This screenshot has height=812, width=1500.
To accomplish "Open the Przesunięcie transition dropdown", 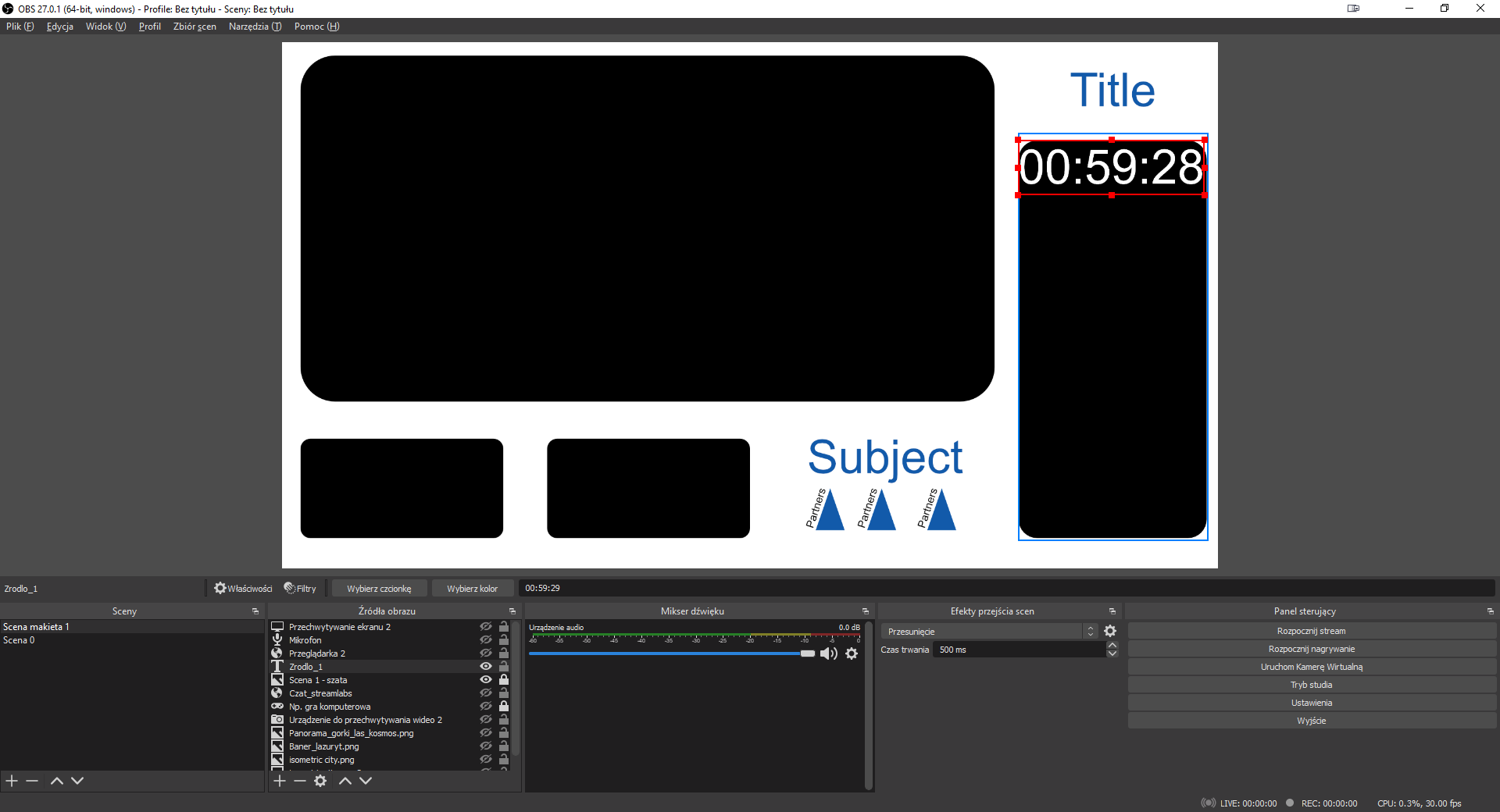I will pos(989,631).
